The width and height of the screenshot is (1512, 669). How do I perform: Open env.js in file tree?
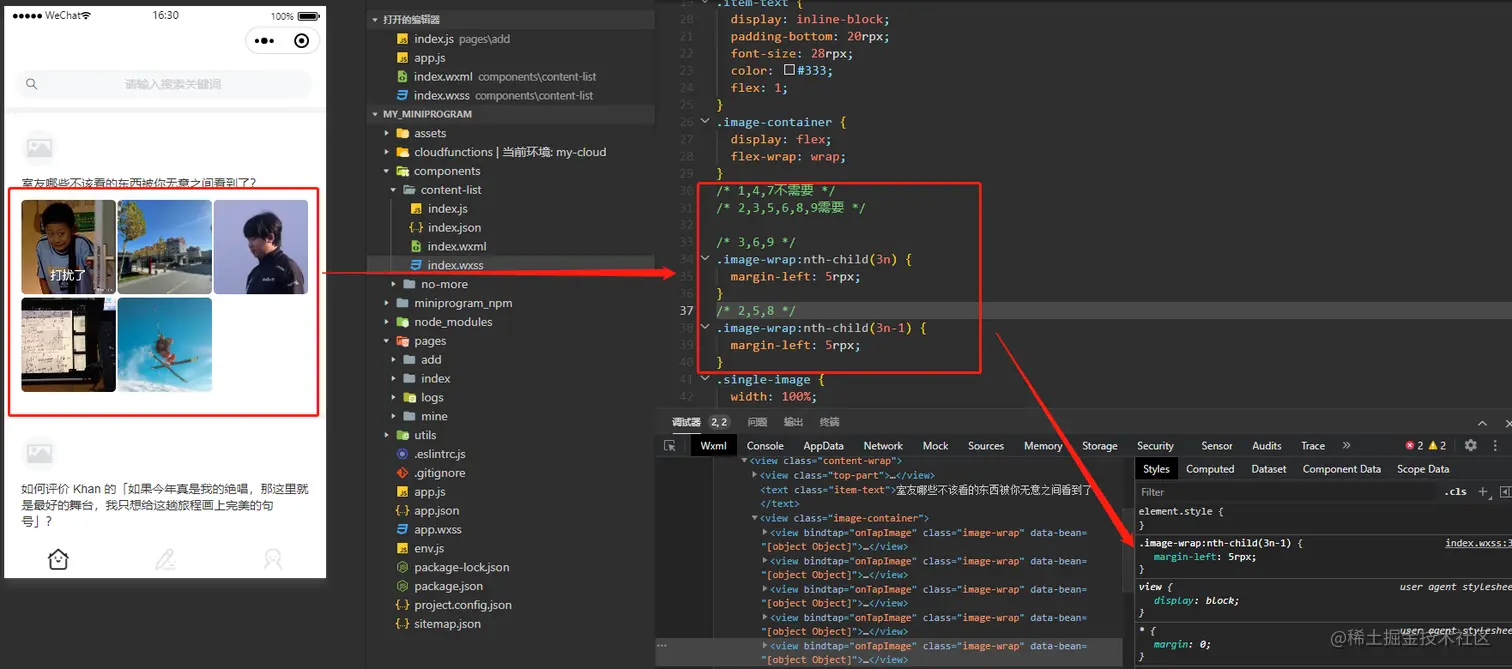pos(429,549)
